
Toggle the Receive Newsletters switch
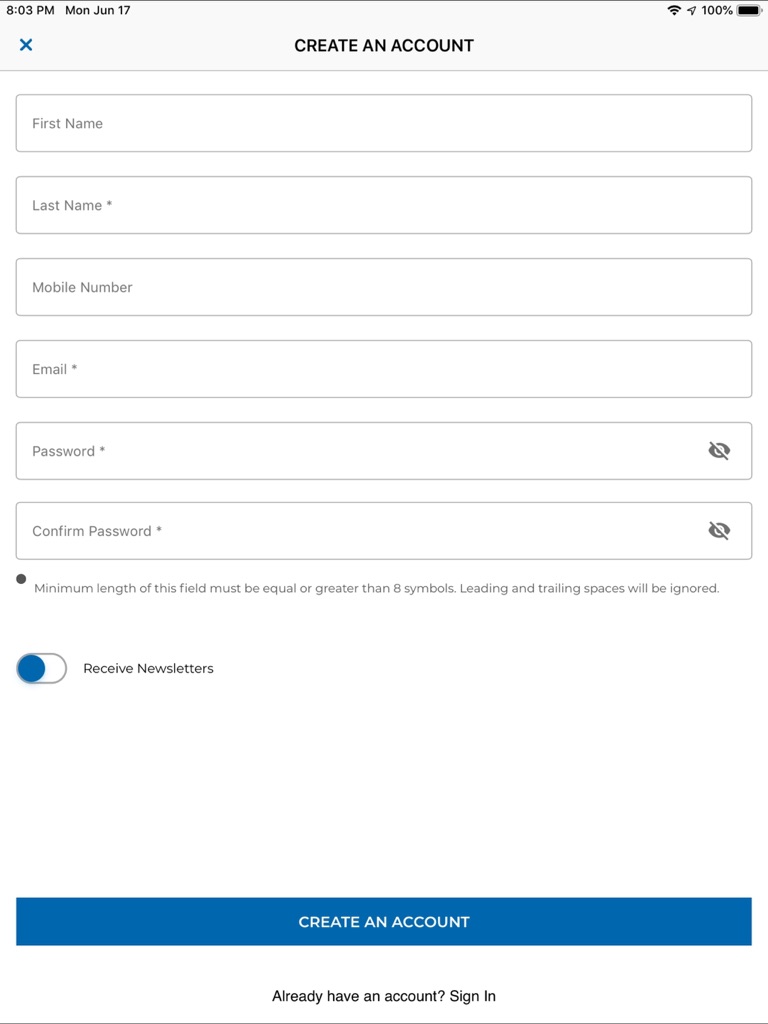pos(42,669)
